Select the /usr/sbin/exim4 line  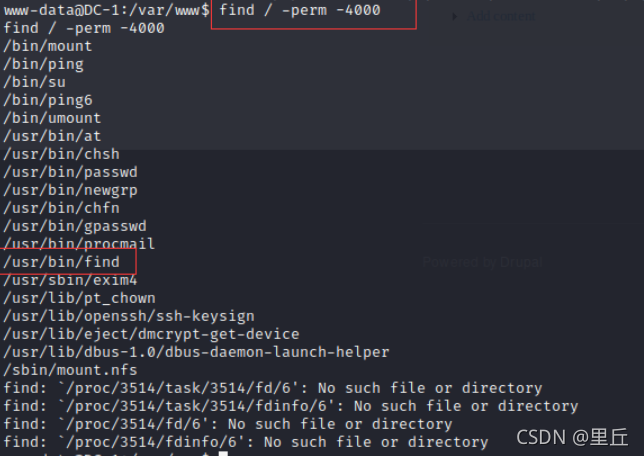point(70,280)
